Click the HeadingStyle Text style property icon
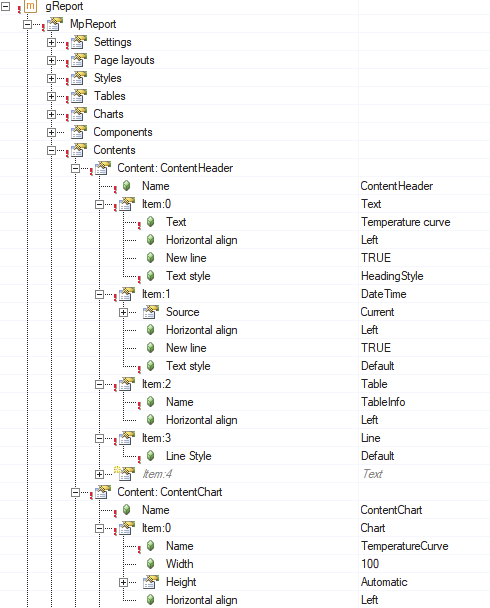The height and width of the screenshot is (608, 490). 150,276
